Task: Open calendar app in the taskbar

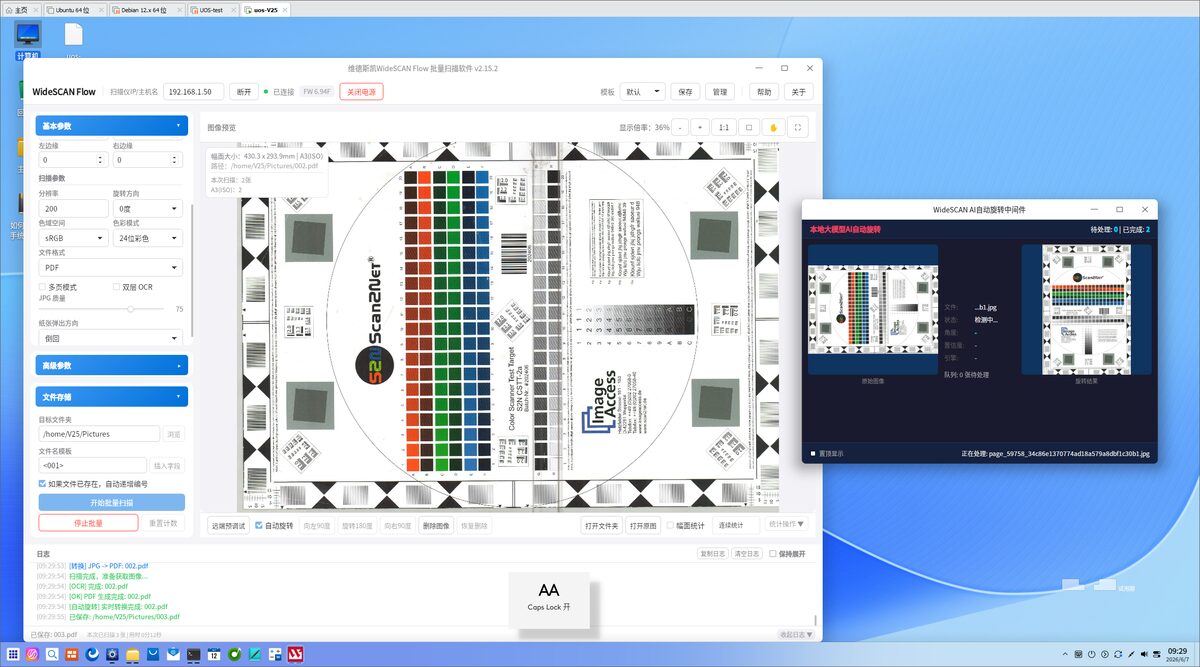Action: (x=214, y=654)
